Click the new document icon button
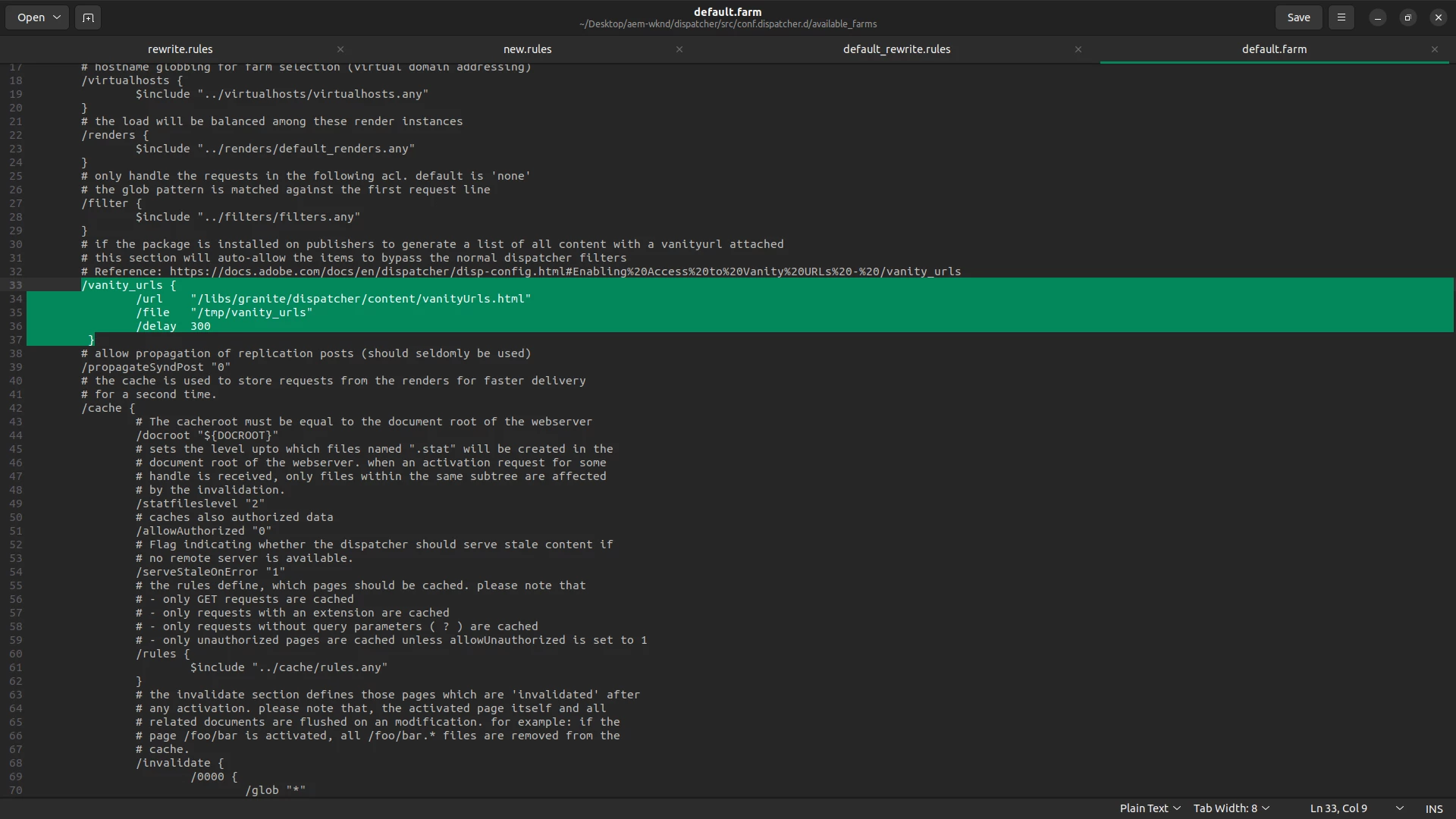1456x819 pixels. click(88, 17)
